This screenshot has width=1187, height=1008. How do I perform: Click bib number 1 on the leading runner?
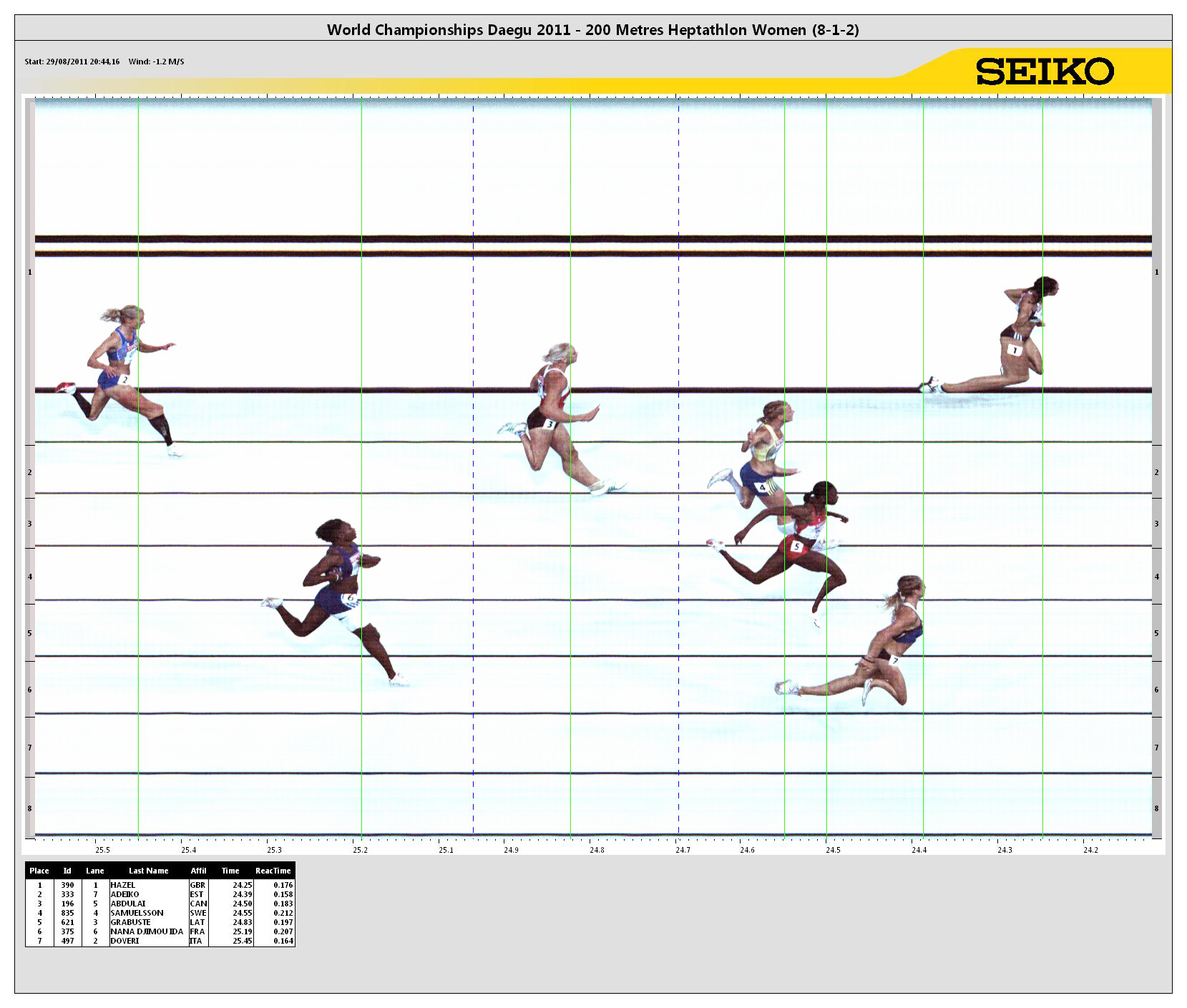[x=1015, y=350]
